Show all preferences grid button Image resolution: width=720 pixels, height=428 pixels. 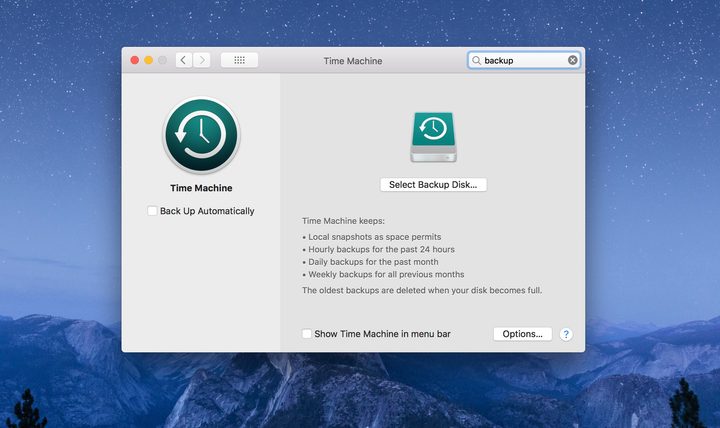coord(239,60)
